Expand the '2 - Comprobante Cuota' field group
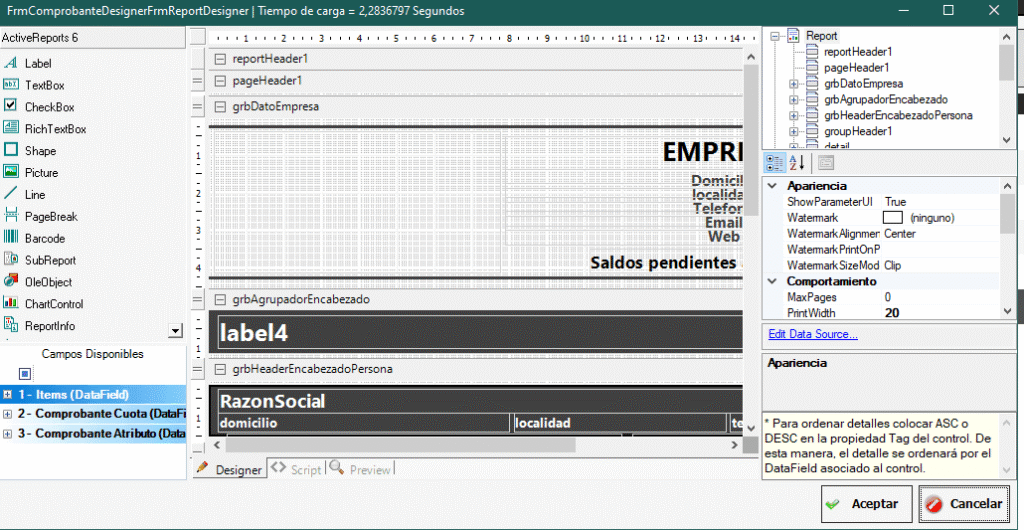The image size is (1024, 530). point(8,414)
